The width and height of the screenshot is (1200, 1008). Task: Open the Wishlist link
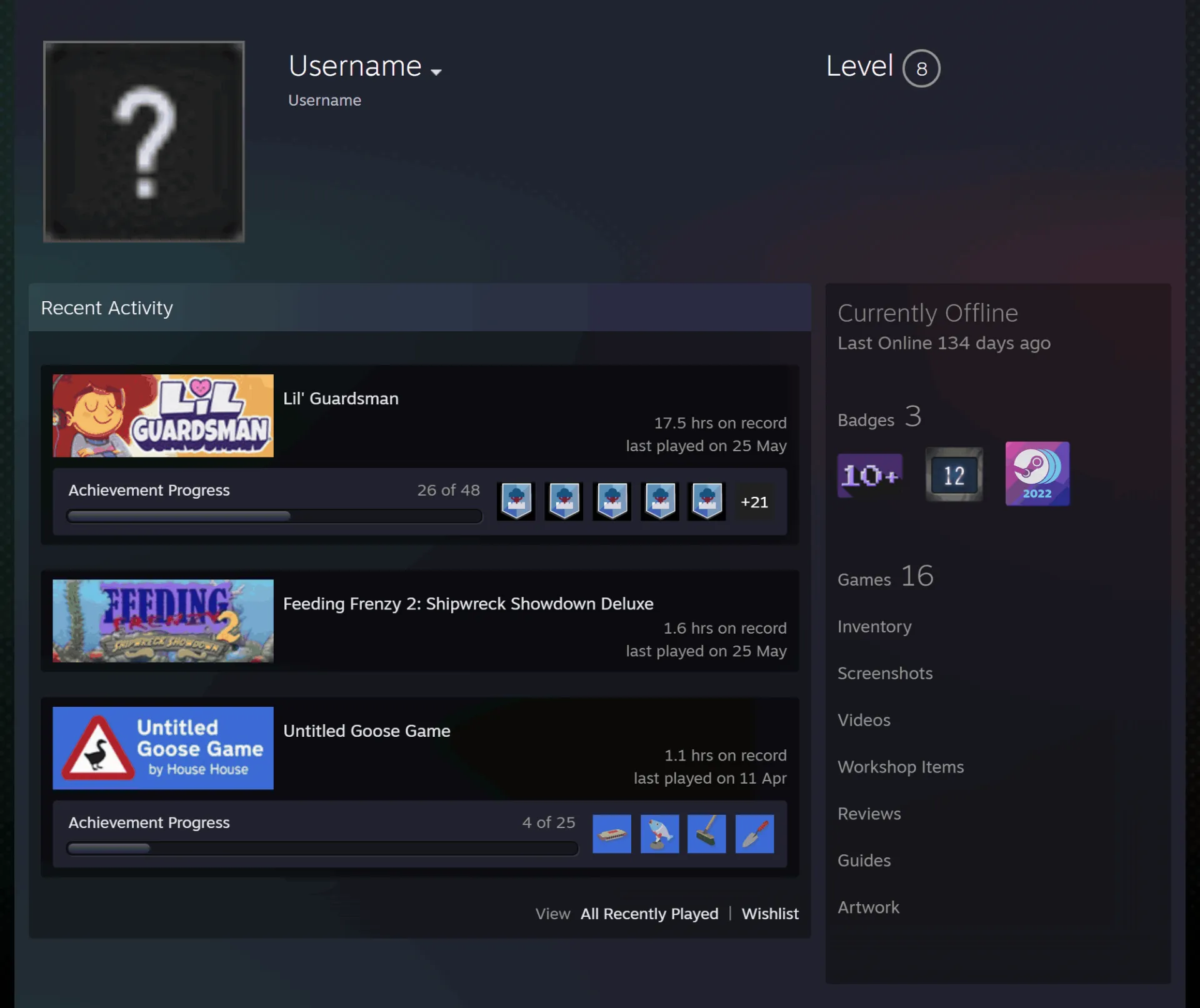coord(770,914)
